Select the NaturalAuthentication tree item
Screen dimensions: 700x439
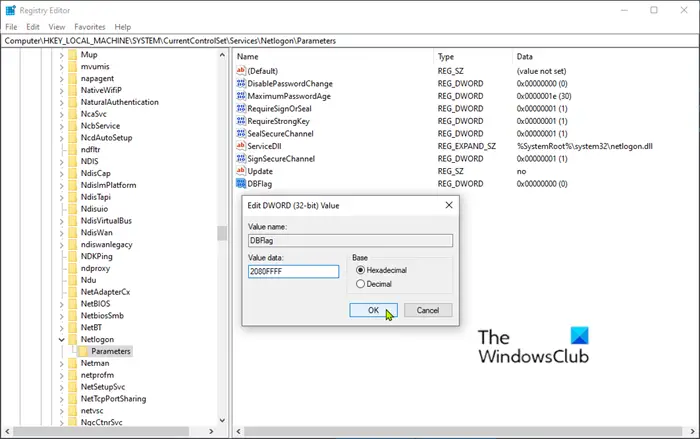click(x=119, y=102)
